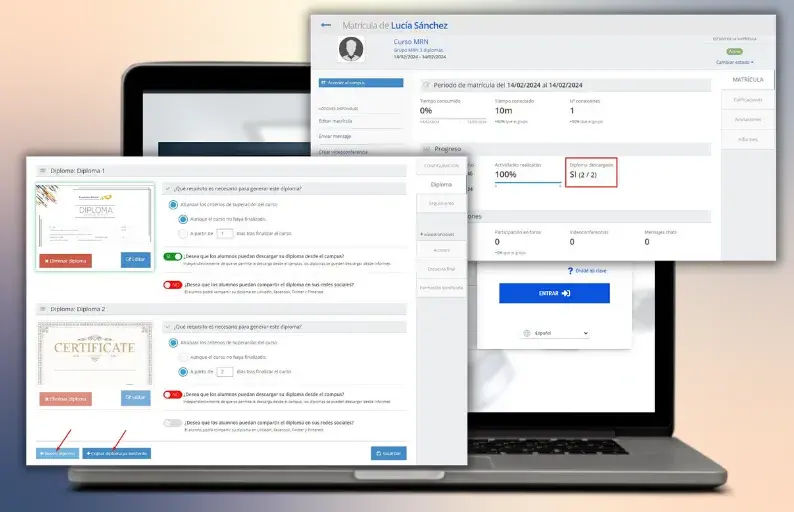794x512 pixels.
Task: Click Eliminar diploma under Diploma 1
Action: (65, 261)
